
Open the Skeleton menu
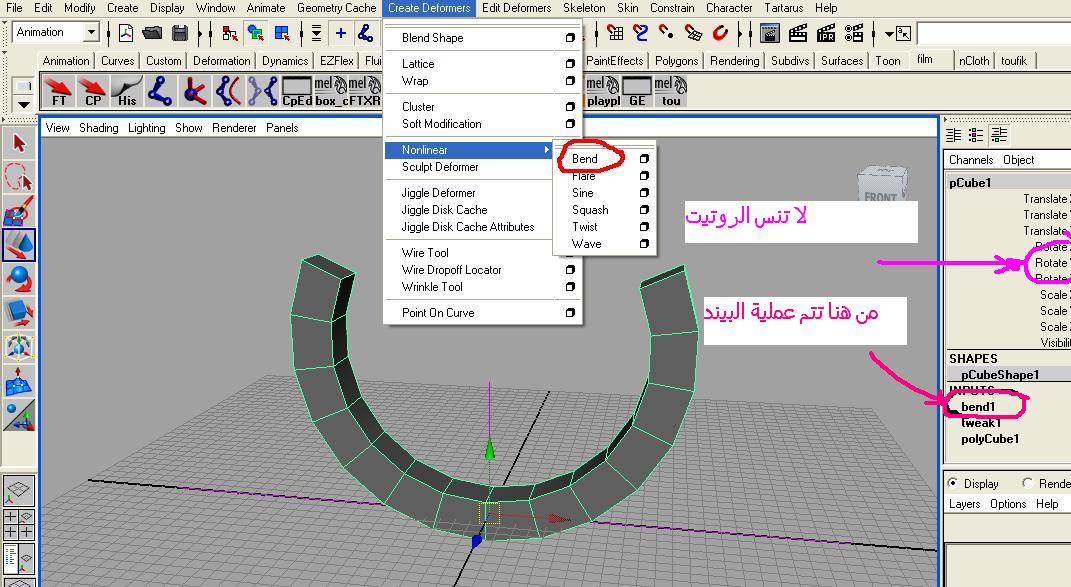click(x=584, y=8)
